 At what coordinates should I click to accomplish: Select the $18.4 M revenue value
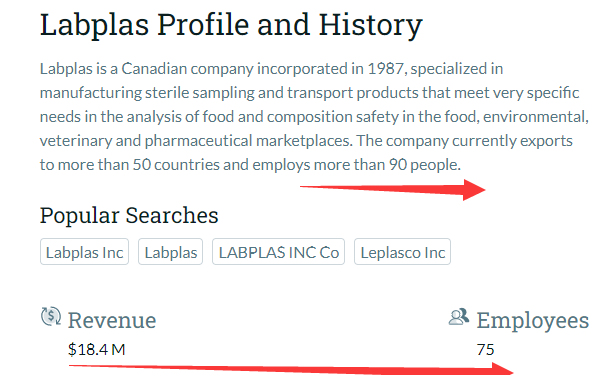click(97, 349)
